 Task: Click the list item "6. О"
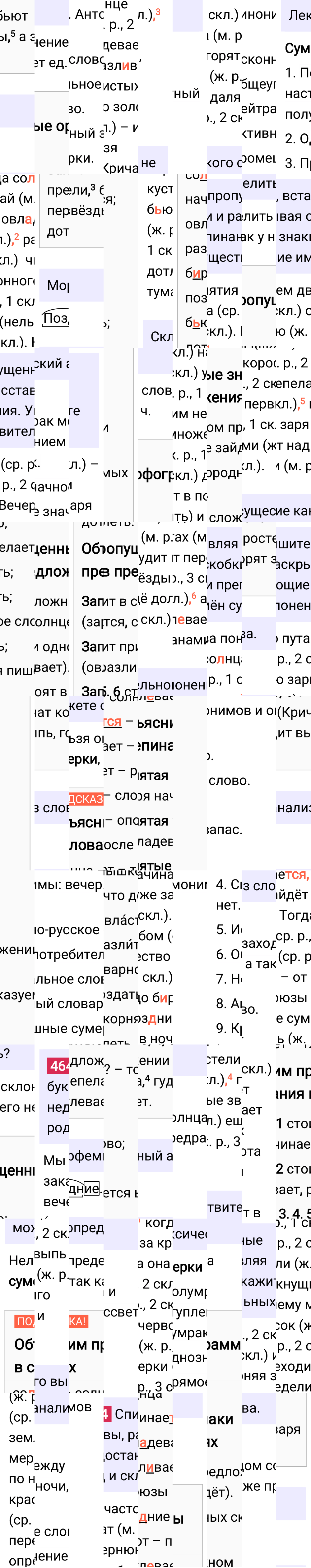tap(229, 954)
